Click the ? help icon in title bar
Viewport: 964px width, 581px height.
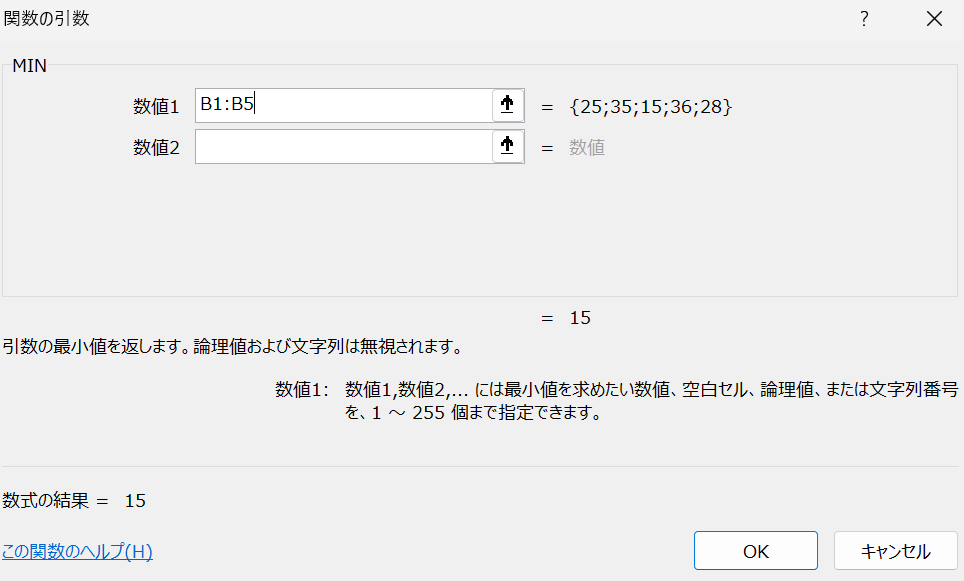click(864, 19)
